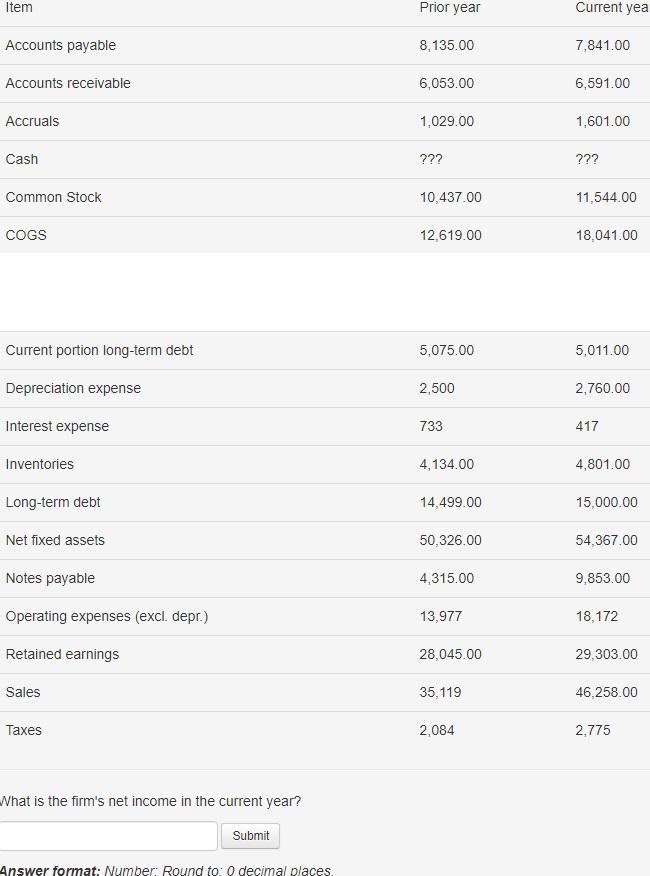Click the Prior year column header

click(447, 7)
